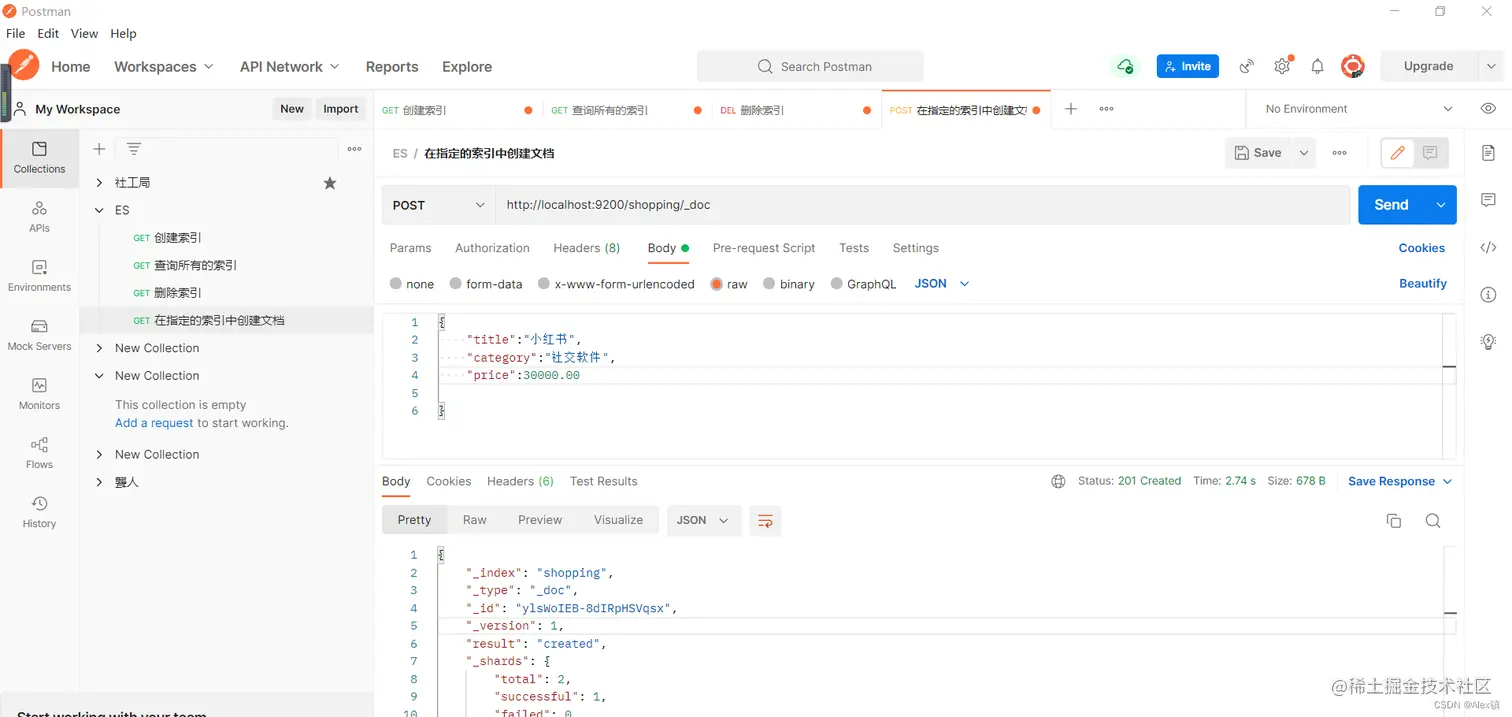The image size is (1512, 717).
Task: Click the request URL input field
Action: coord(922,205)
